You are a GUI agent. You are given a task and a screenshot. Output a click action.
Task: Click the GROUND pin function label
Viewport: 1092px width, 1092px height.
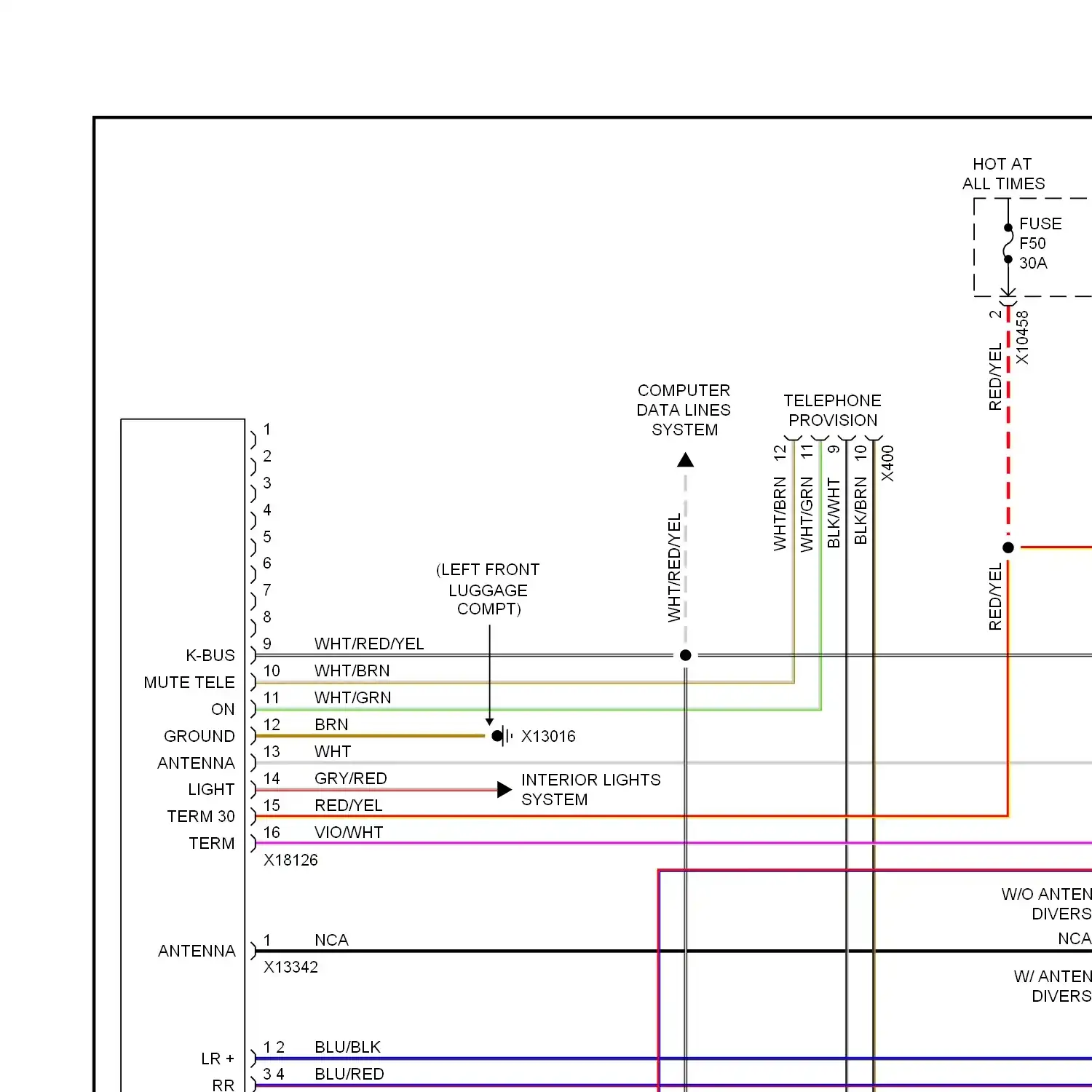pos(199,736)
